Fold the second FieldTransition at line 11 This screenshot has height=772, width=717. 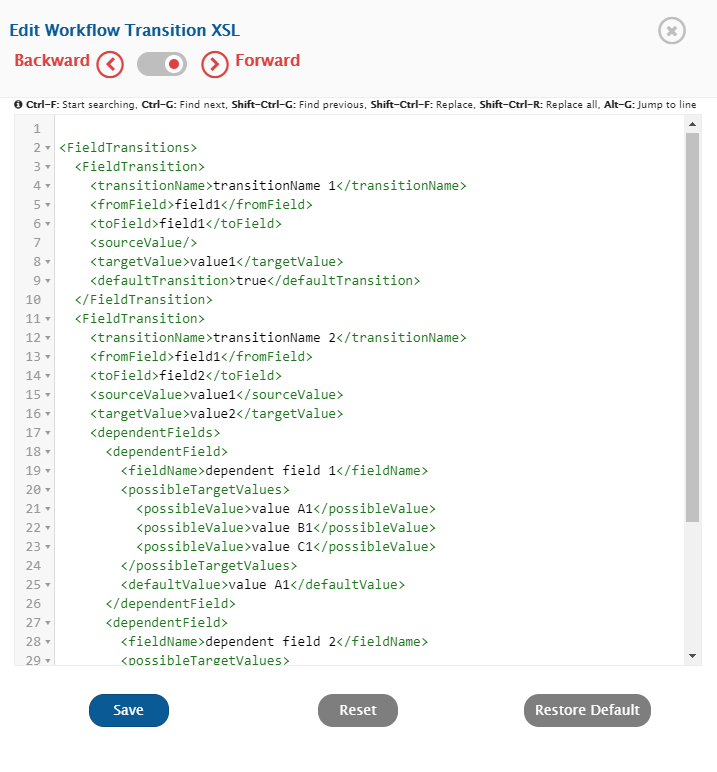click(x=48, y=319)
